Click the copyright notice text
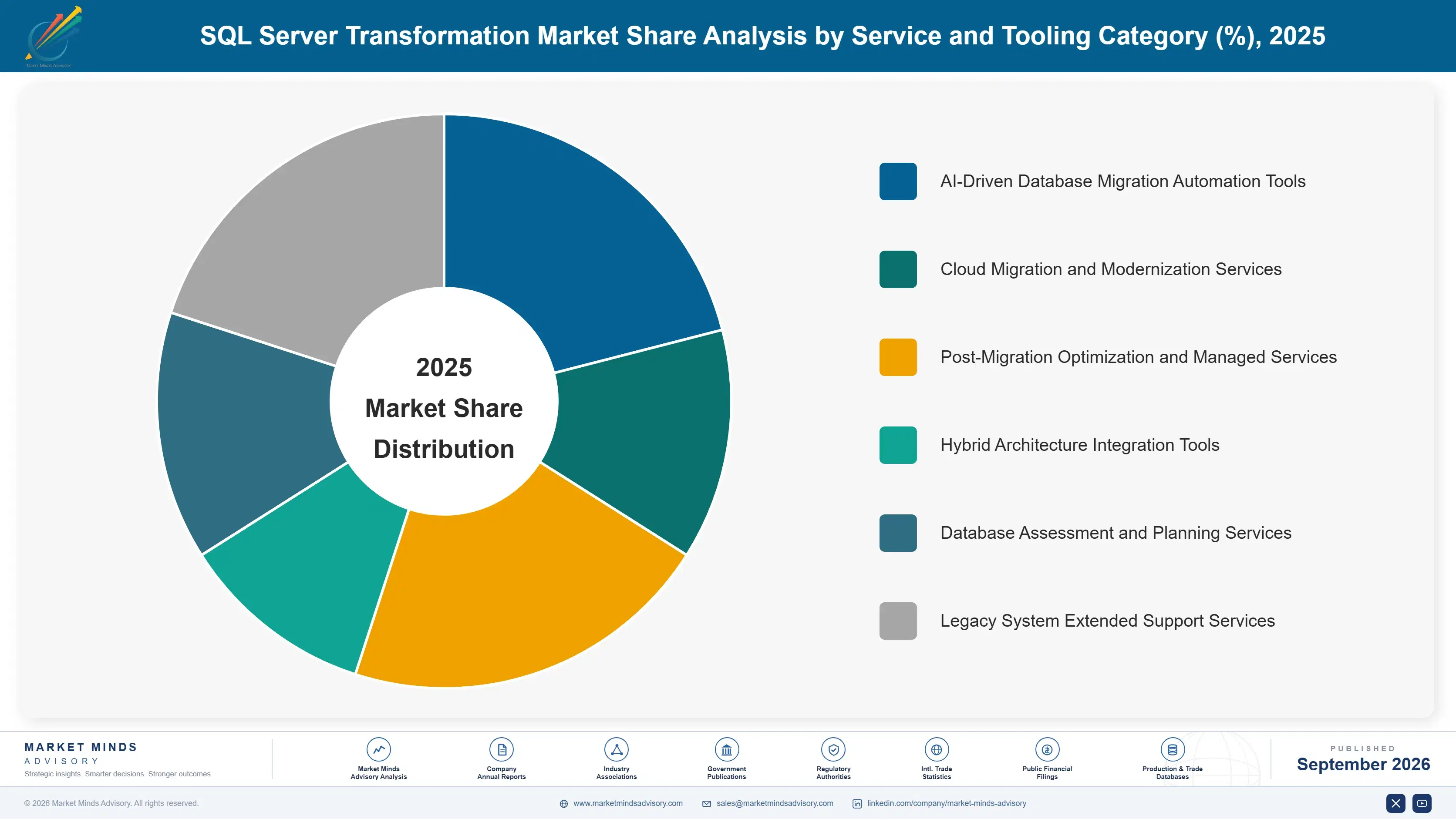Screen dimensions: 1456x819 [x=111, y=803]
